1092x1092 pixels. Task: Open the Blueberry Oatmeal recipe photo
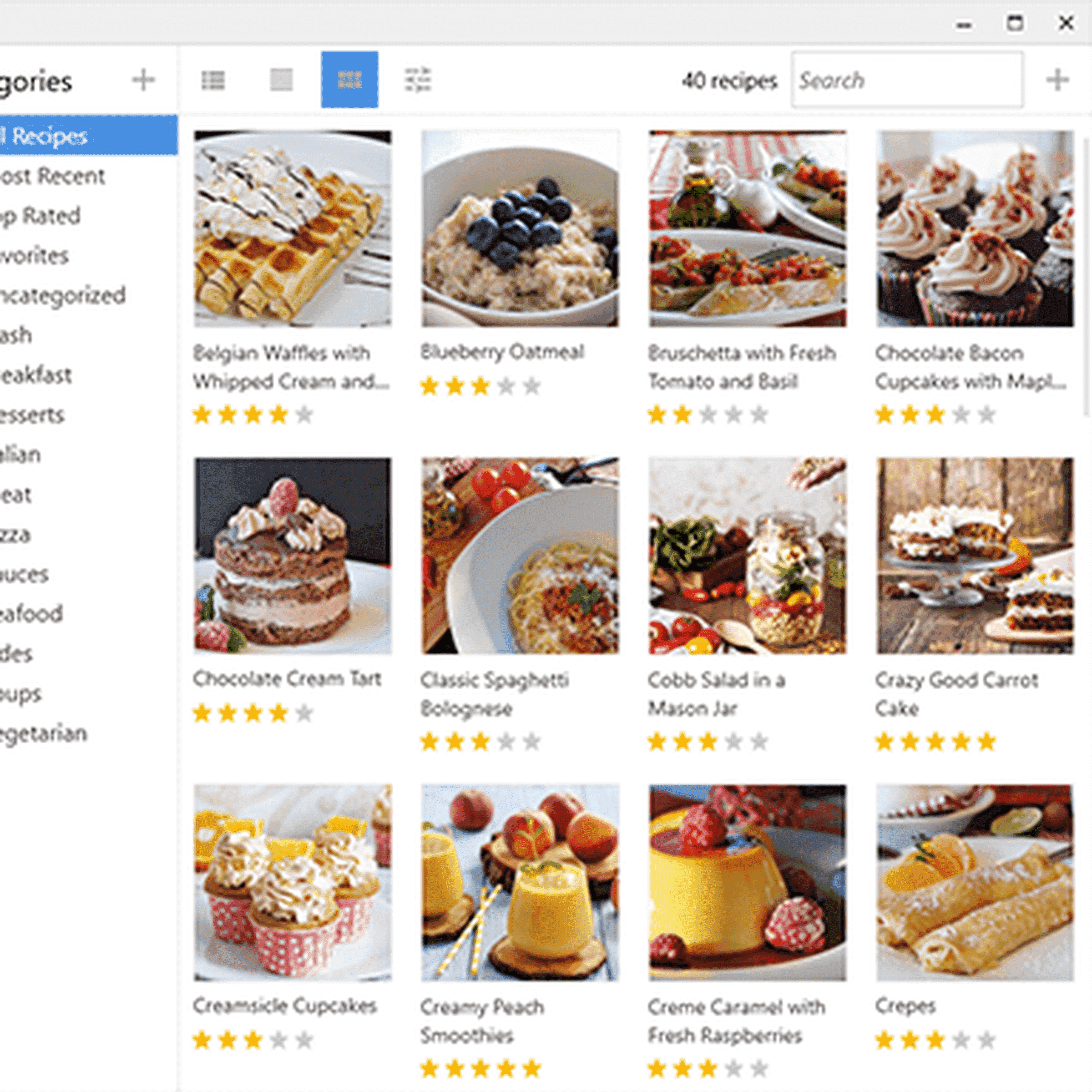click(x=520, y=228)
